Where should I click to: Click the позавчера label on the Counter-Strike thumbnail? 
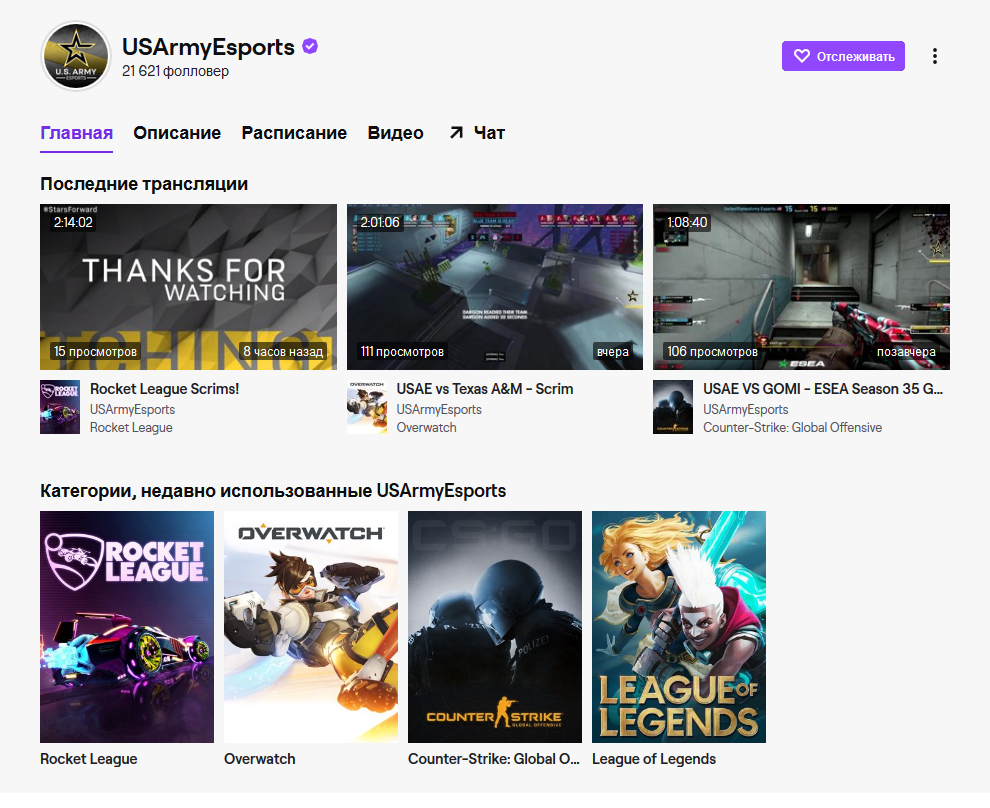click(906, 352)
